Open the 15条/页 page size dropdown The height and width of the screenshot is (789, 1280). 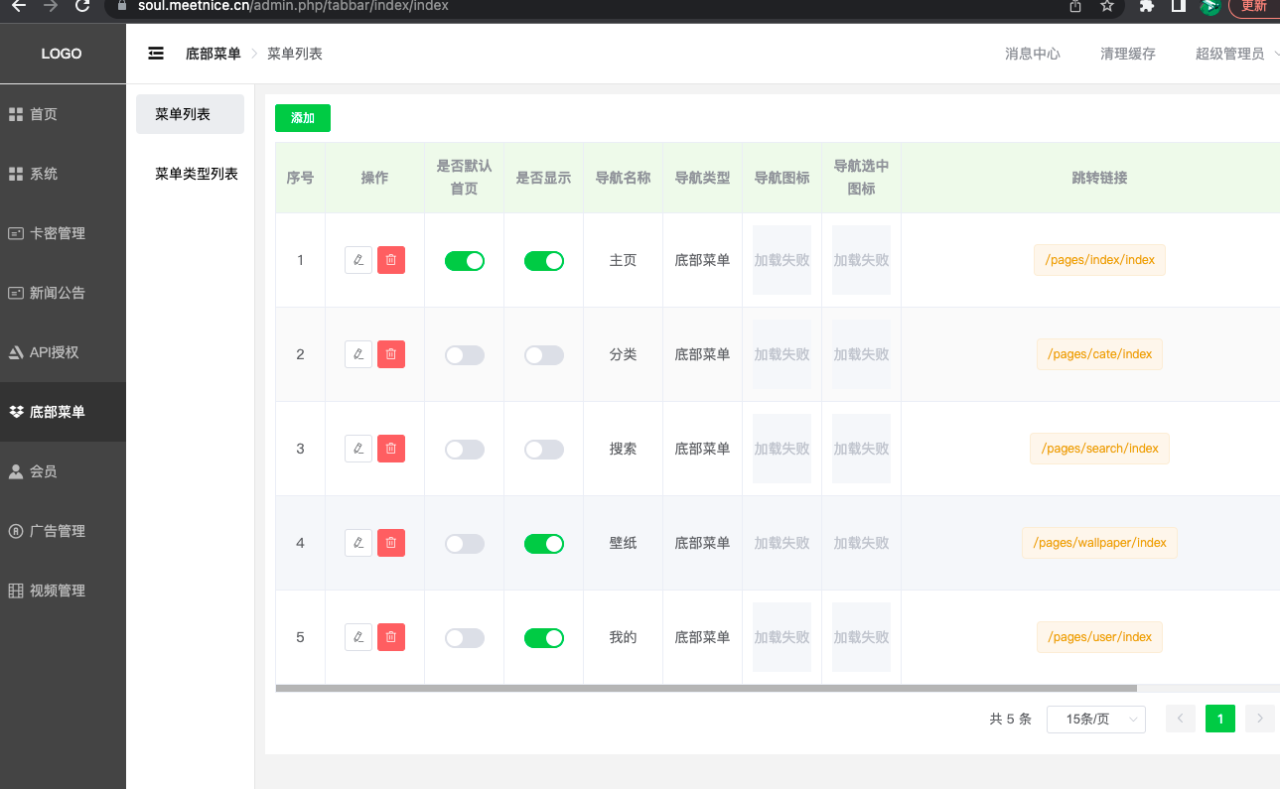pos(1096,719)
